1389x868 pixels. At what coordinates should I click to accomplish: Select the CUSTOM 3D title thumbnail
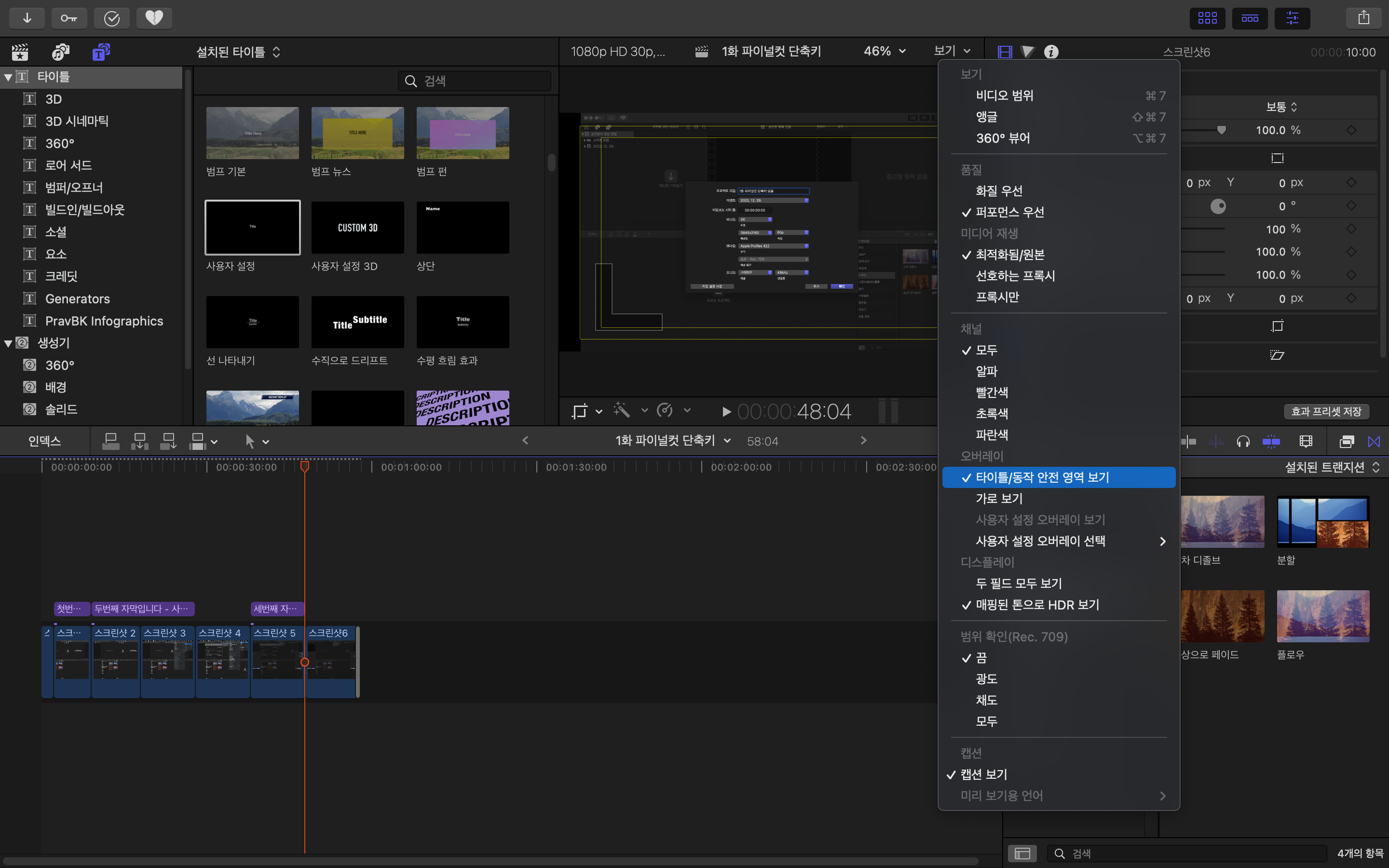(357, 227)
